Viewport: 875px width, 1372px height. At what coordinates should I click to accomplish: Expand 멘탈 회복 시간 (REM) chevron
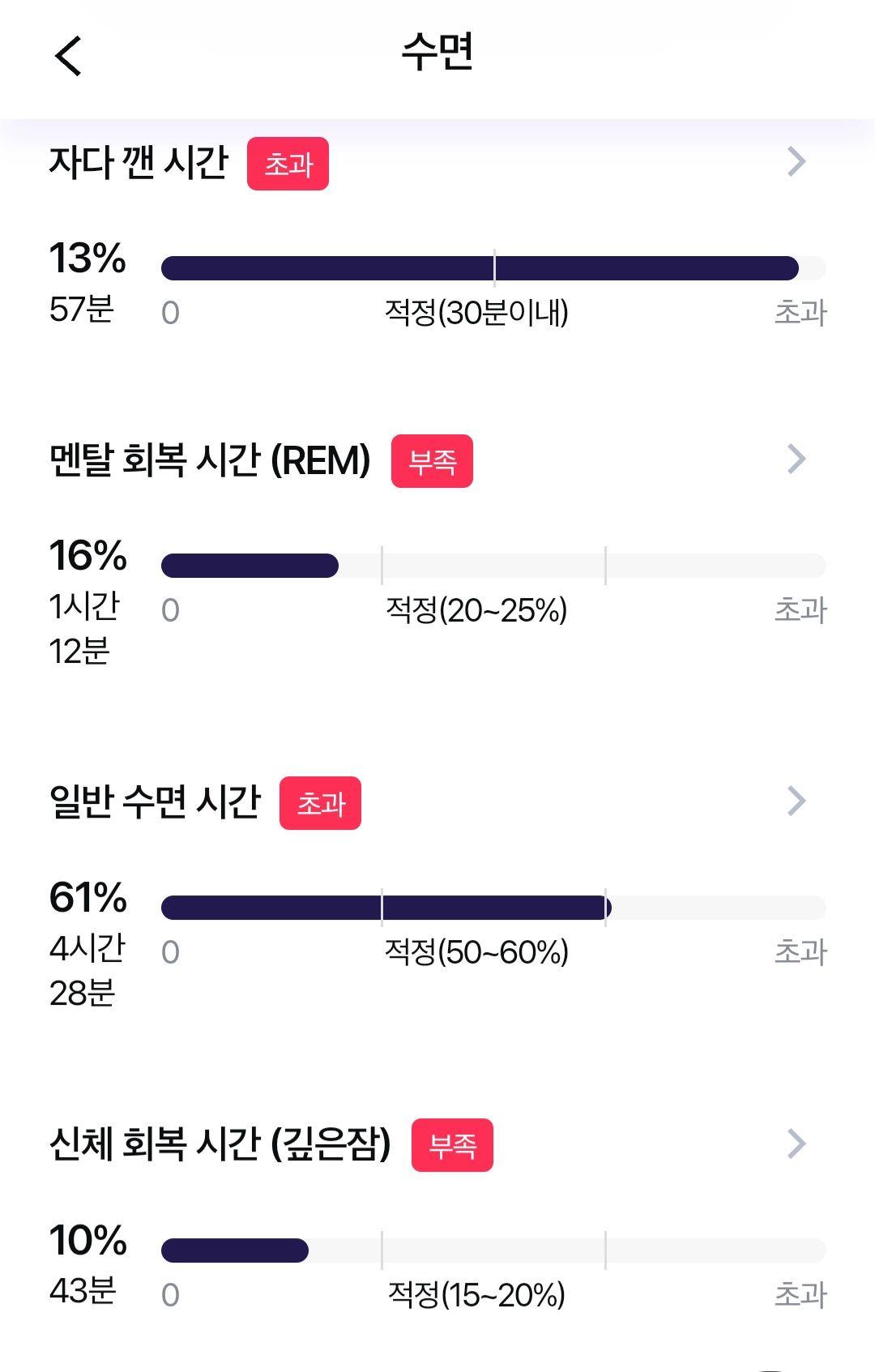(x=796, y=459)
